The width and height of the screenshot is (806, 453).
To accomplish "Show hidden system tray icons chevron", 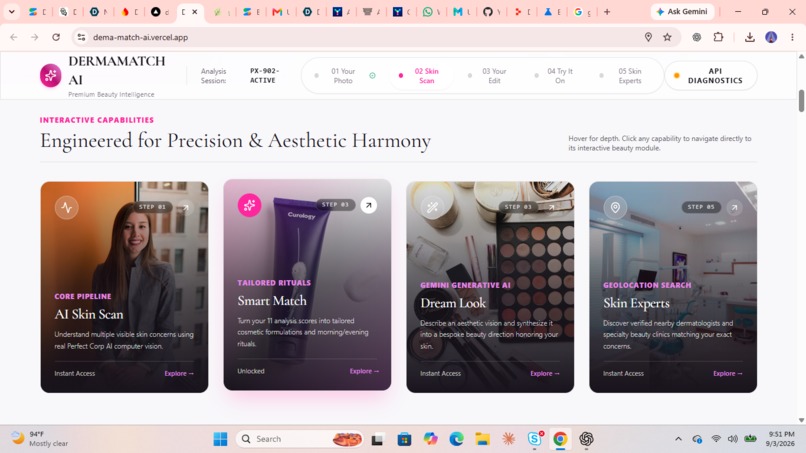I will tap(679, 439).
